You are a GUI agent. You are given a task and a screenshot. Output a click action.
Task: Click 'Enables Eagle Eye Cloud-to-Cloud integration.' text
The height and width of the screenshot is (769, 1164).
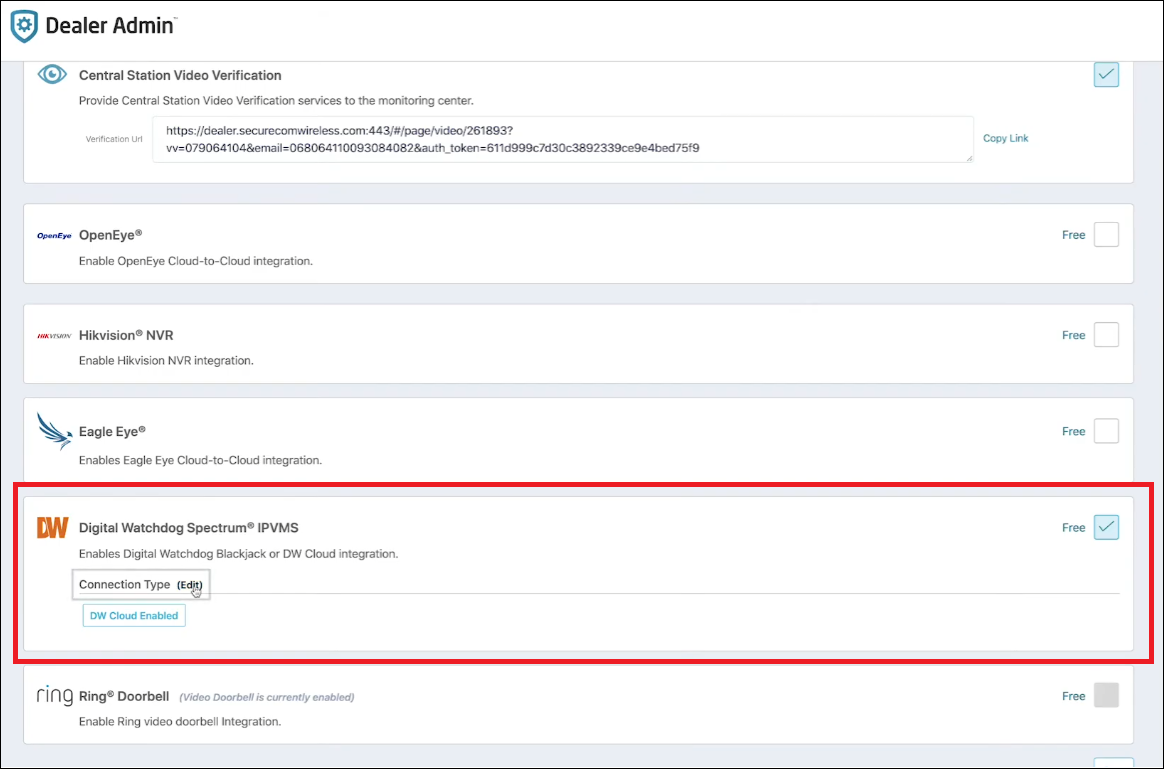tap(200, 460)
